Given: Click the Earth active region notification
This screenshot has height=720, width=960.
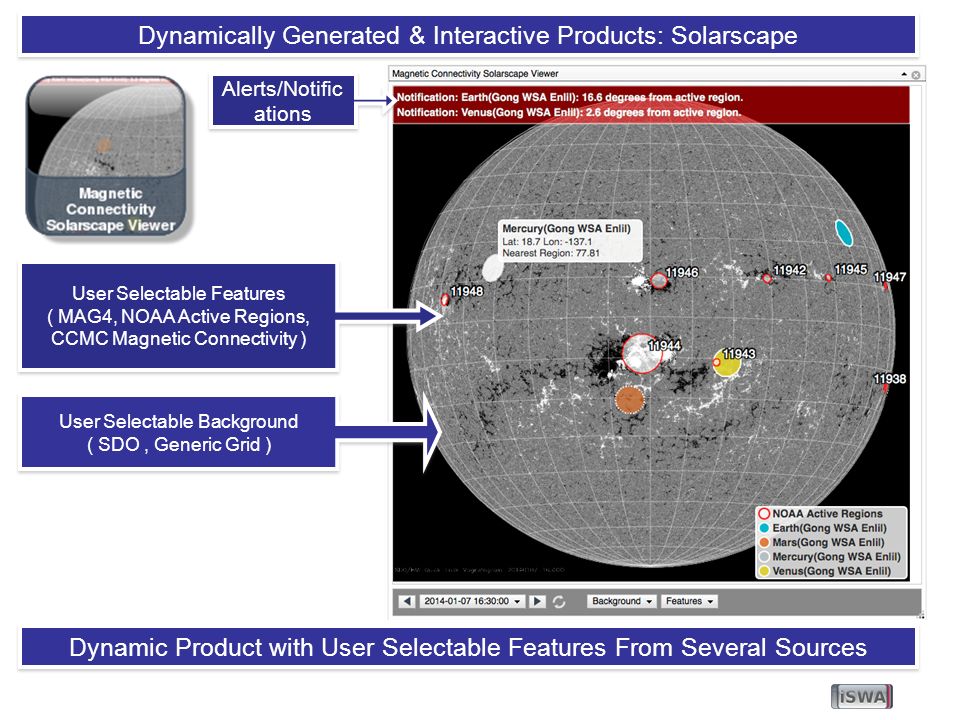Looking at the screenshot, I should (x=569, y=97).
